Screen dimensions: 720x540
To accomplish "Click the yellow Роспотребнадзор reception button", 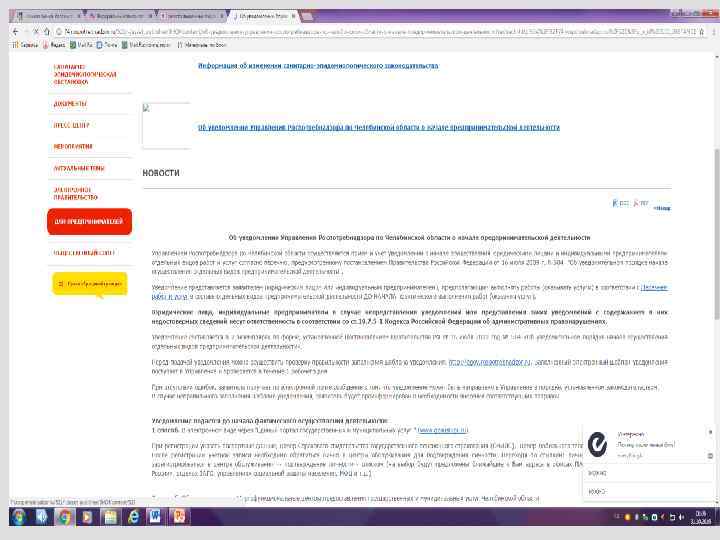I will [90, 284].
